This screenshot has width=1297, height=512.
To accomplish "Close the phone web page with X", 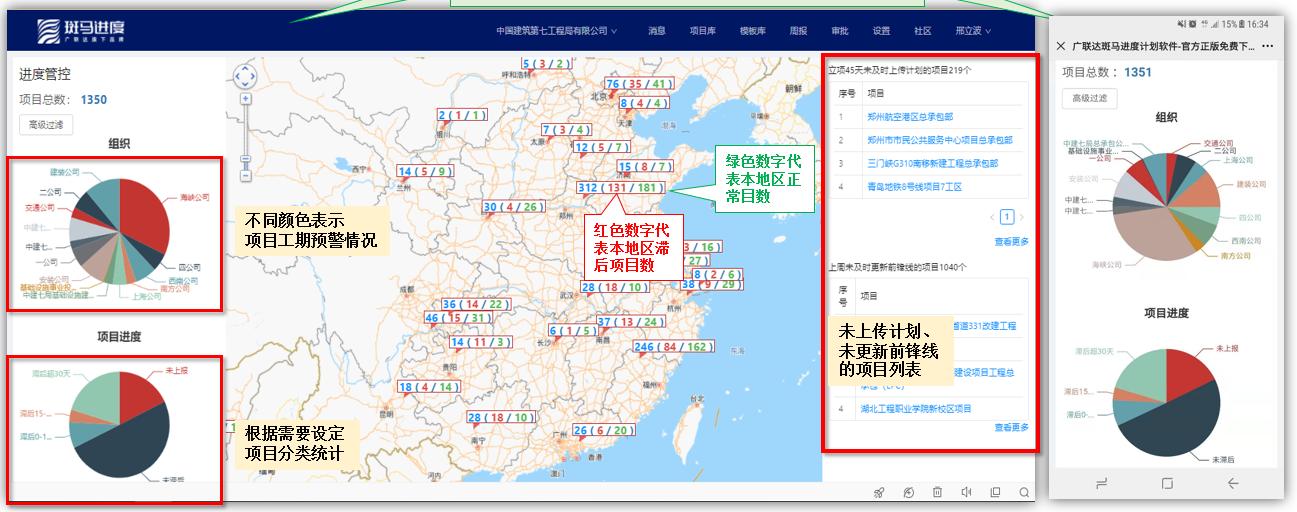I will tap(1061, 46).
